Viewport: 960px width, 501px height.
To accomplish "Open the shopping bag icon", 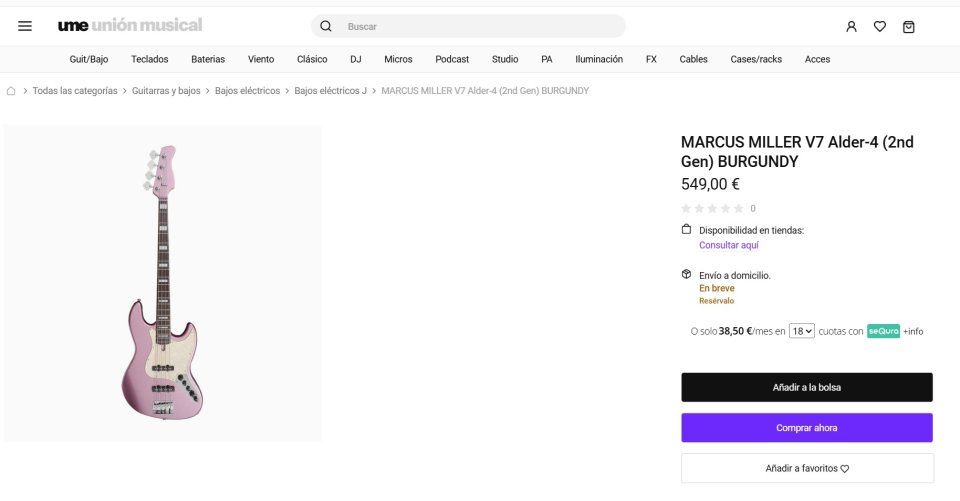I will click(908, 27).
